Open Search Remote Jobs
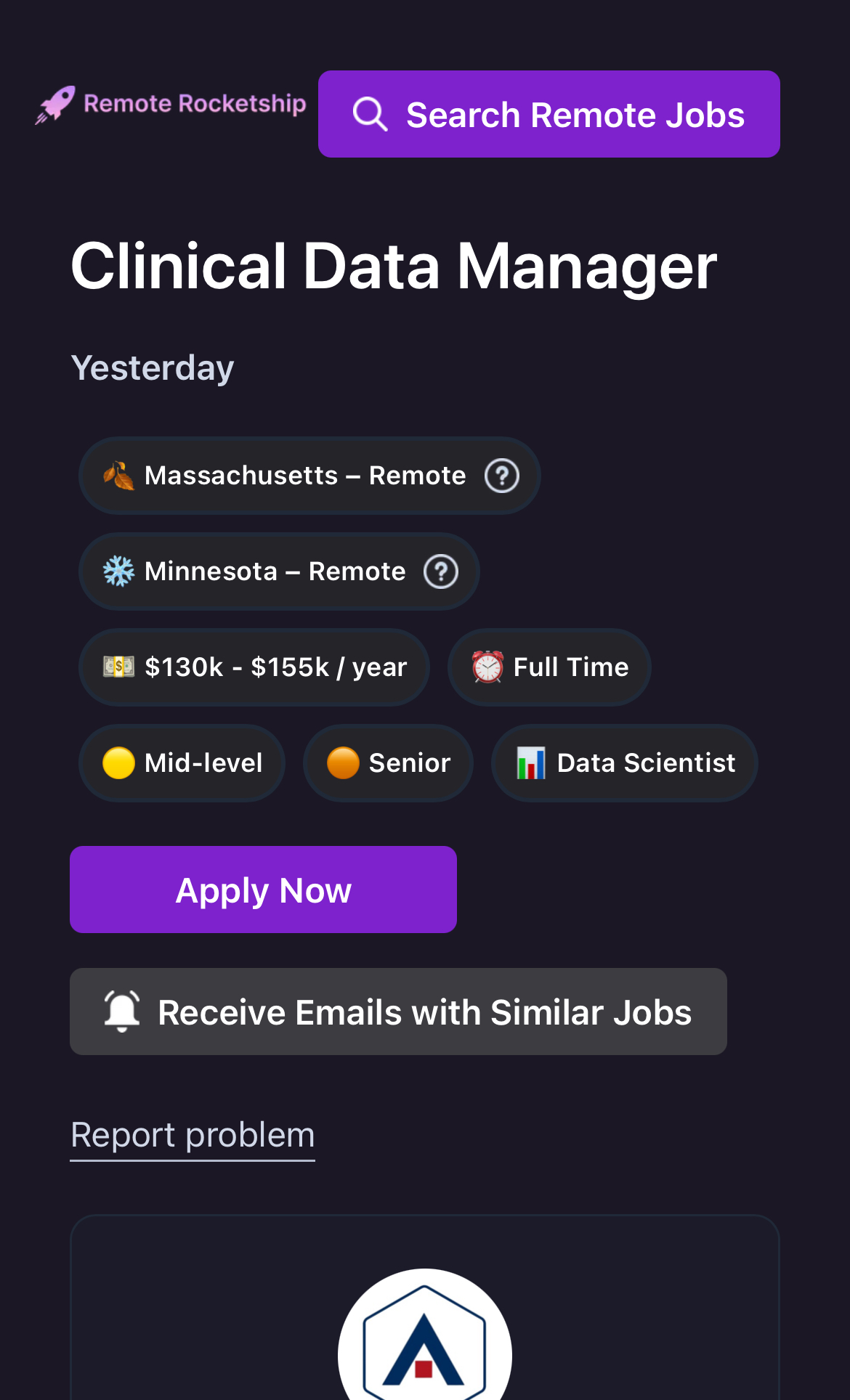The height and width of the screenshot is (1400, 850). 549,114
